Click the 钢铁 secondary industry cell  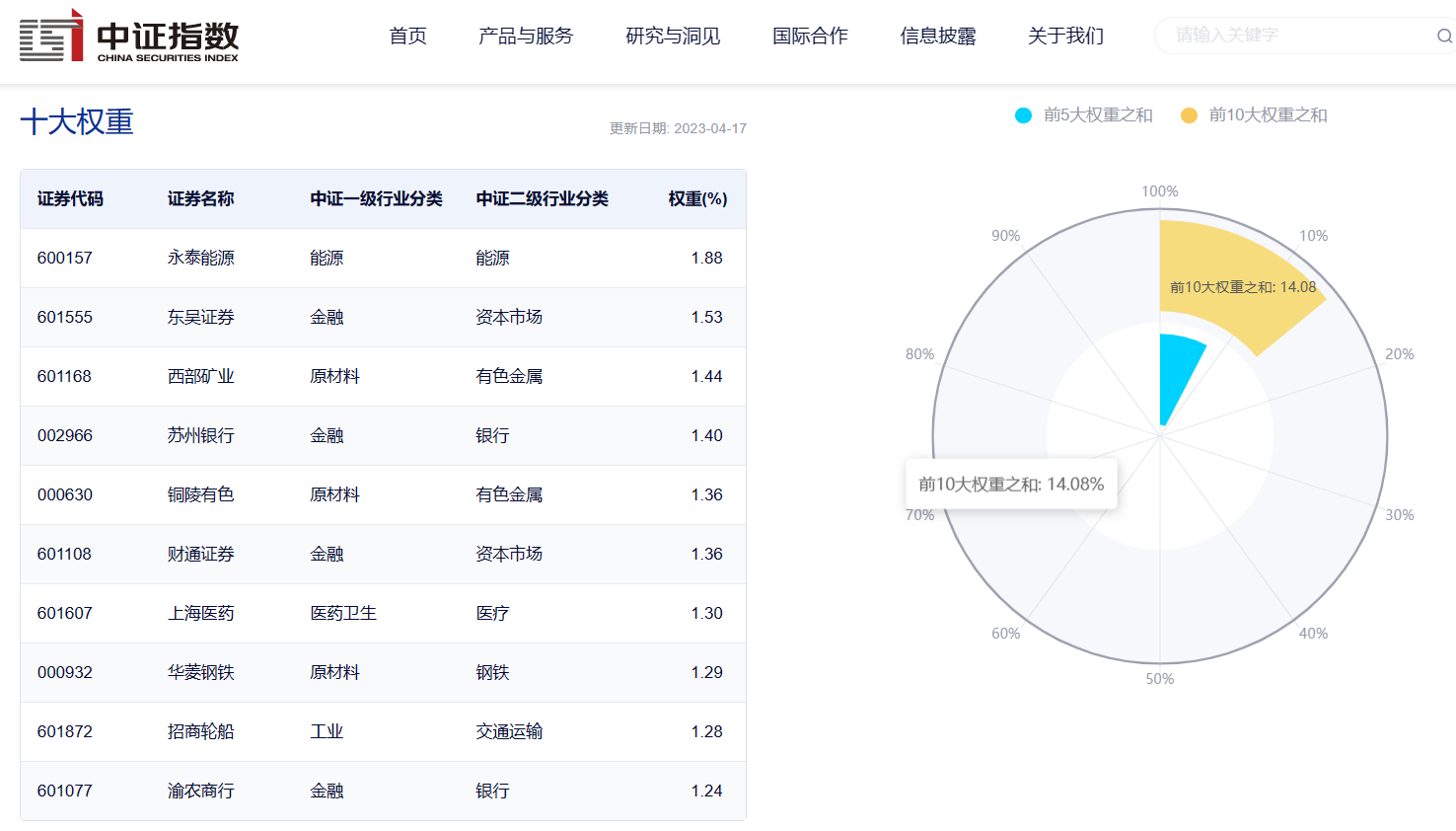tap(492, 673)
